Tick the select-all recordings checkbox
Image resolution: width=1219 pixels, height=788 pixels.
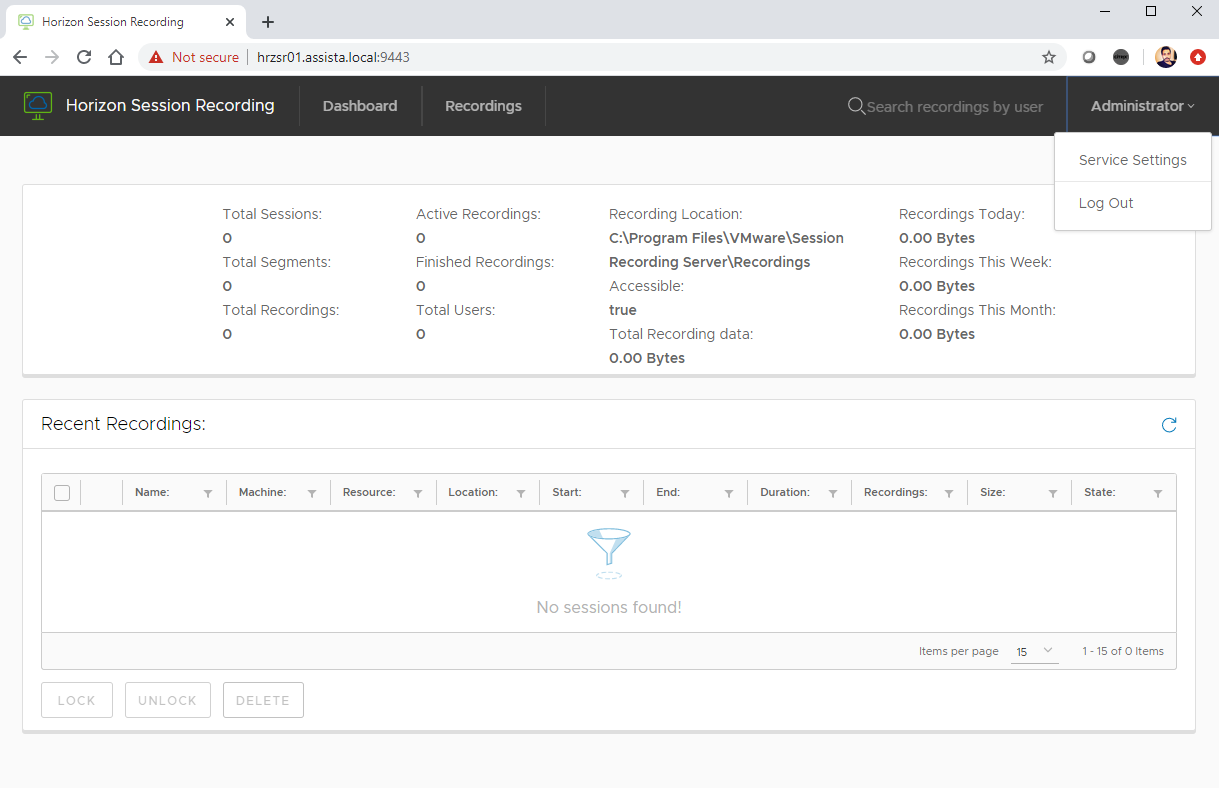click(62, 493)
